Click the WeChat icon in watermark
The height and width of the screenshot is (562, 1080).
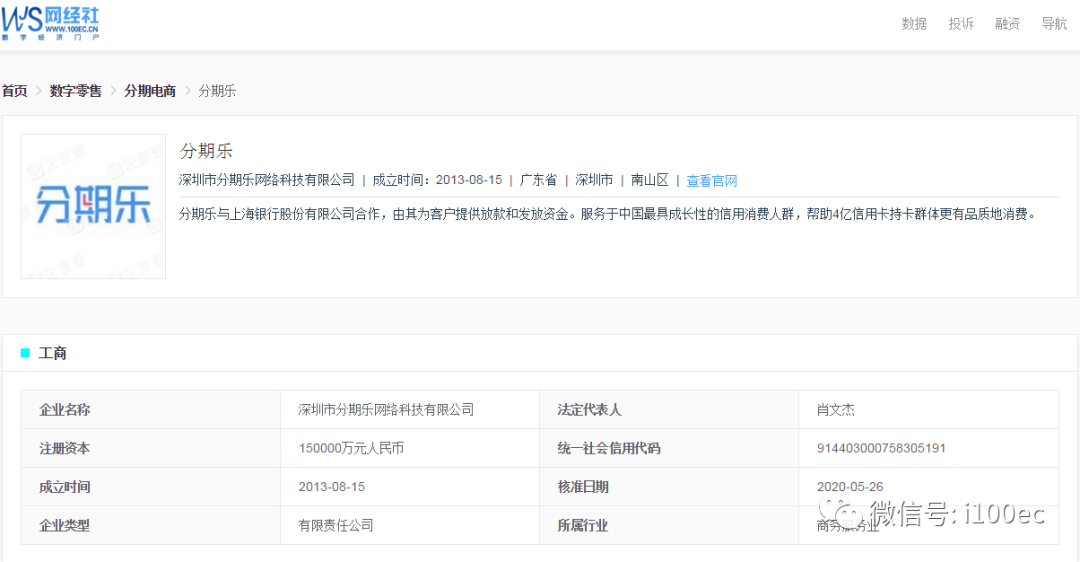point(841,511)
